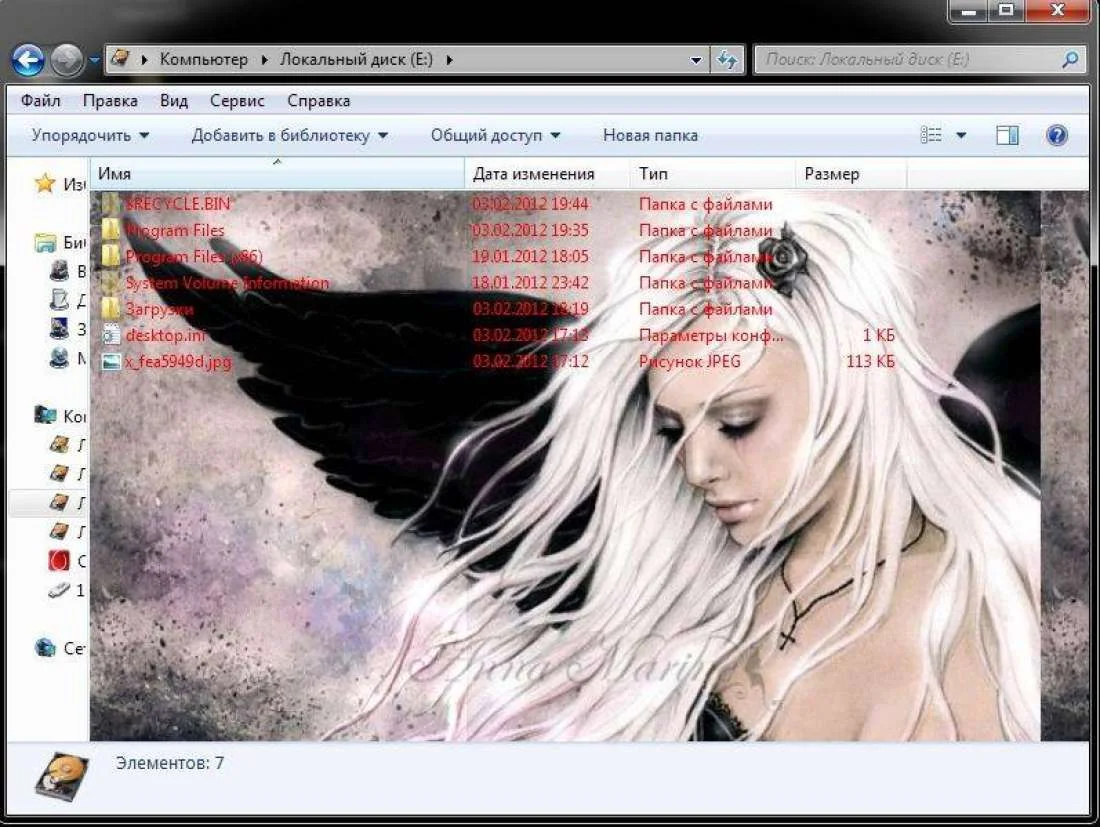Click the grey Forward arrow button
This screenshot has width=1100, height=827.
[x=67, y=60]
